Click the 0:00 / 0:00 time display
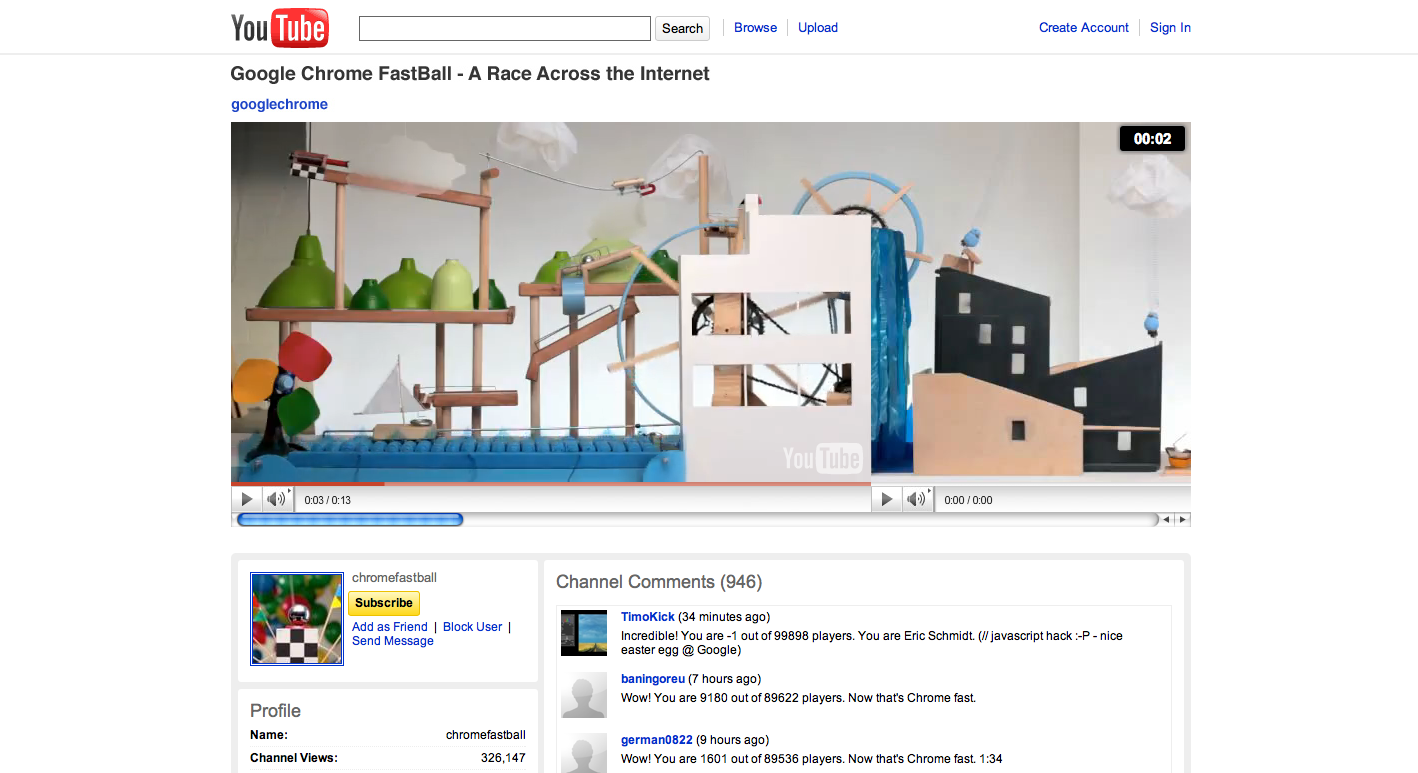 (968, 500)
